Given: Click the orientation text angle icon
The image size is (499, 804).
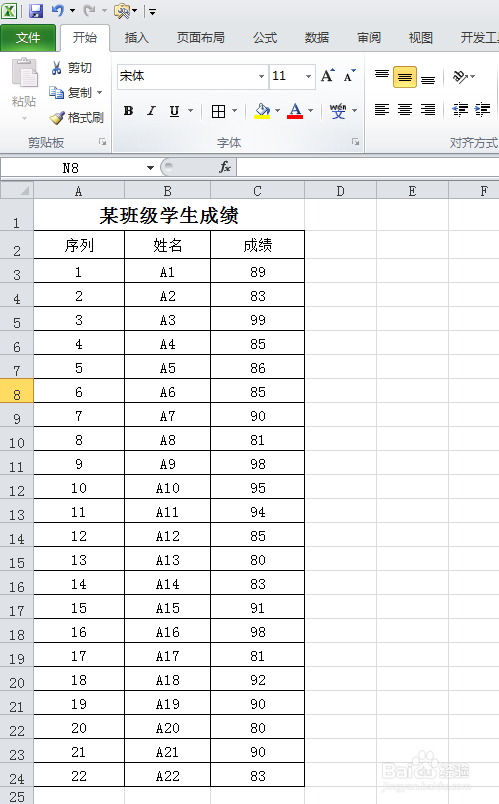Looking at the screenshot, I should [460, 77].
